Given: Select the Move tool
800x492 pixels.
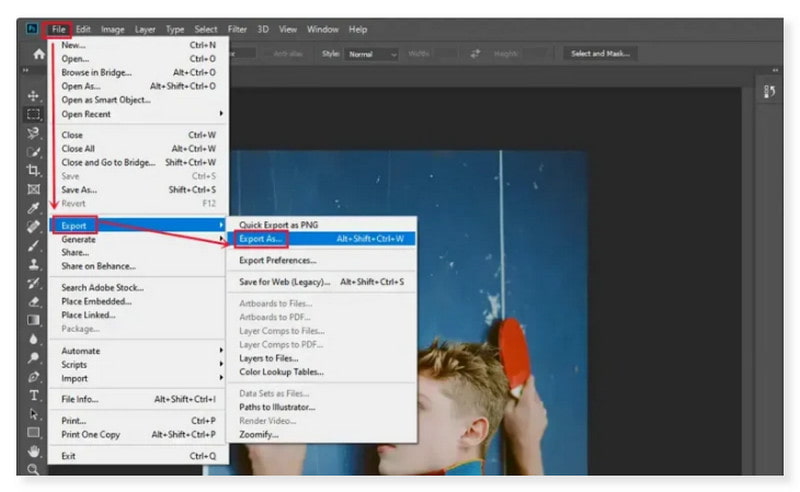Looking at the screenshot, I should coord(34,95).
